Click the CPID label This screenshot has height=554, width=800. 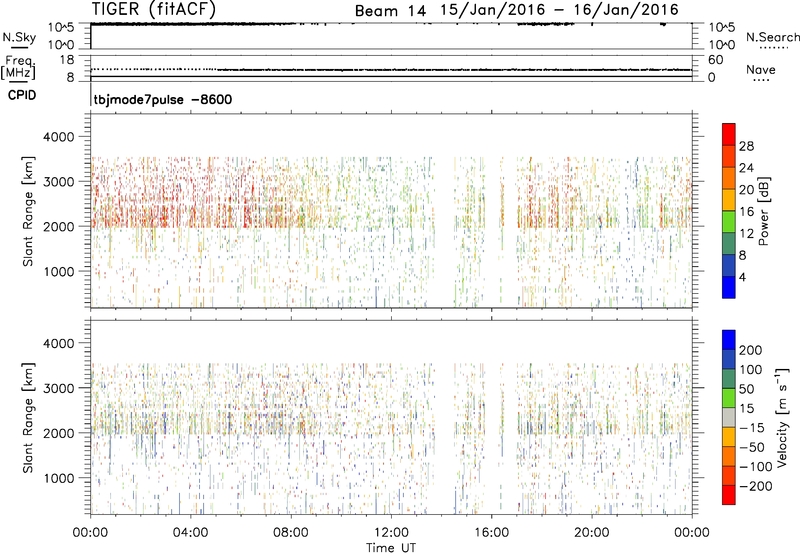[x=22, y=95]
